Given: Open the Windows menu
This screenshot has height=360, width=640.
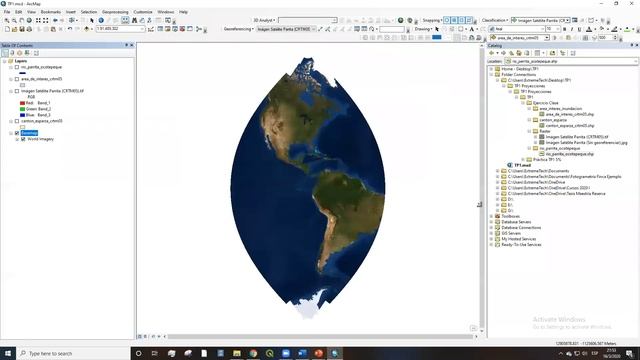Looking at the screenshot, I should 166,12.
